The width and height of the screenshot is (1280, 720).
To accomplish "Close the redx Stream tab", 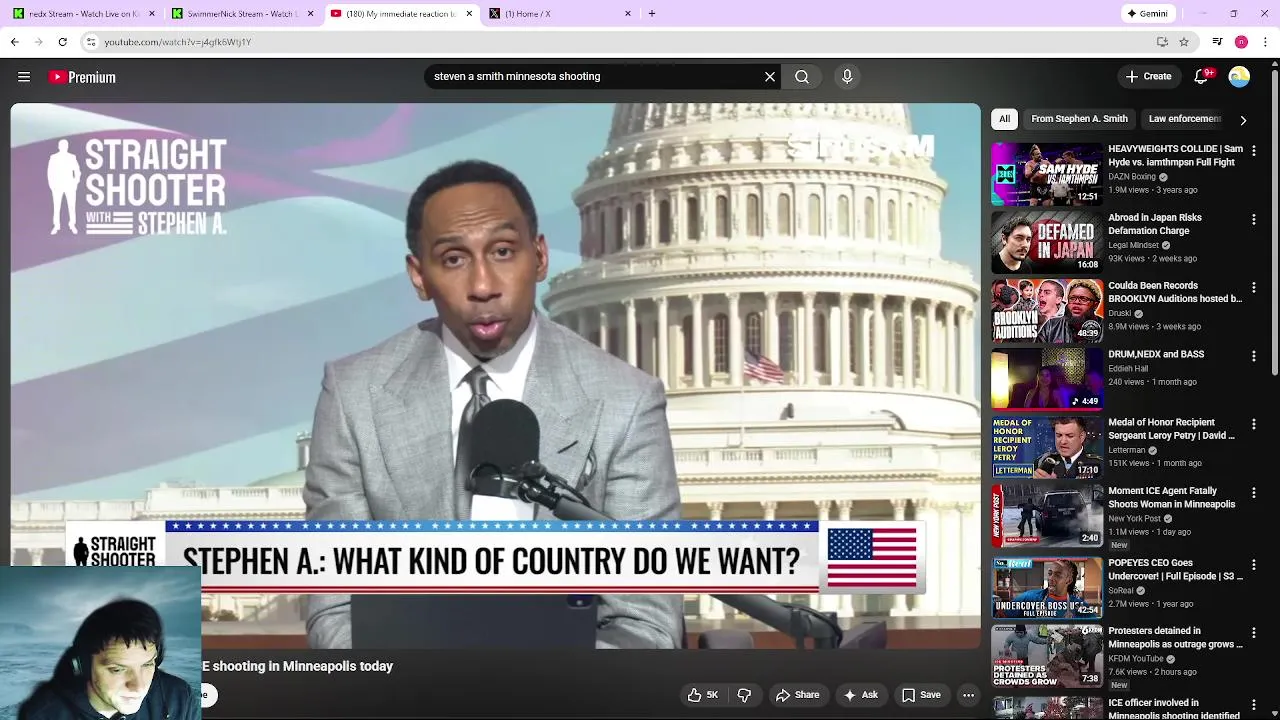I will [x=152, y=14].
